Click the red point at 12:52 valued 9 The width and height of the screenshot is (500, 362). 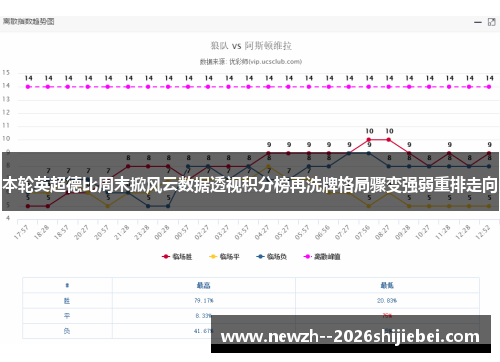click(489, 153)
